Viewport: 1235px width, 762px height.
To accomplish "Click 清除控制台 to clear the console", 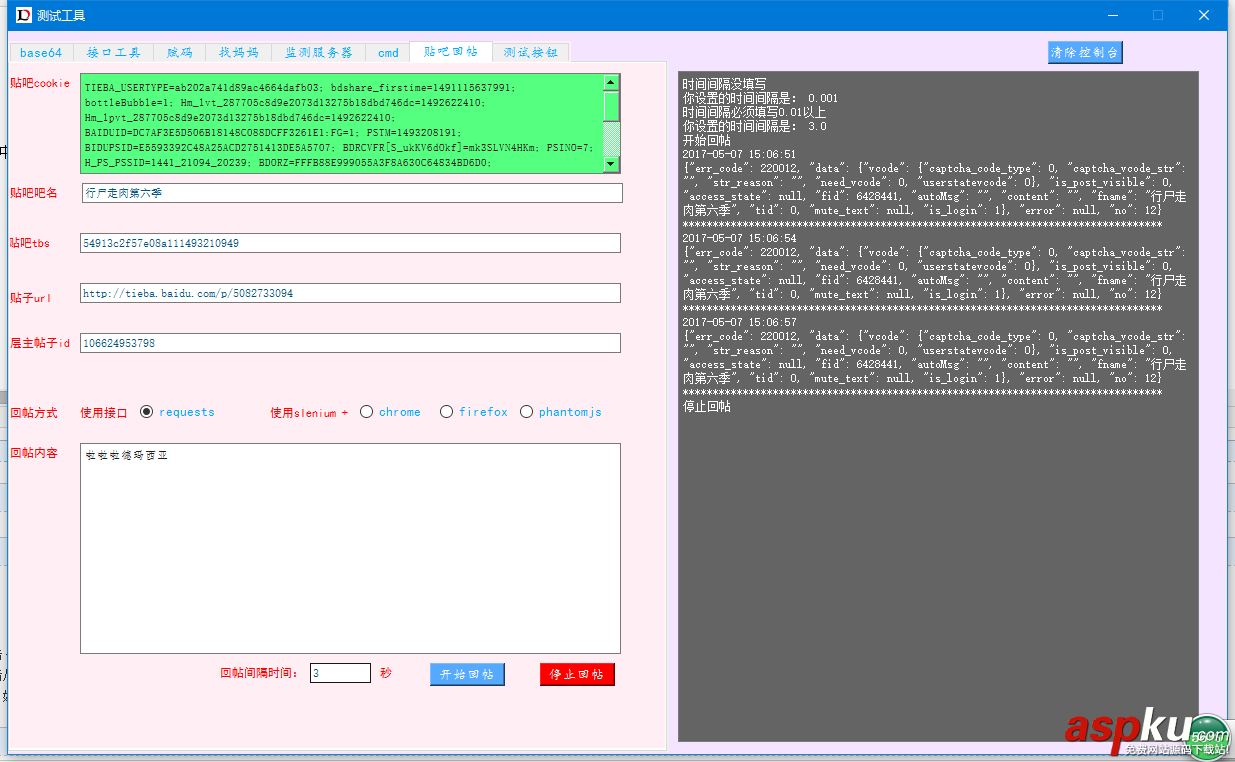I will coord(1085,51).
